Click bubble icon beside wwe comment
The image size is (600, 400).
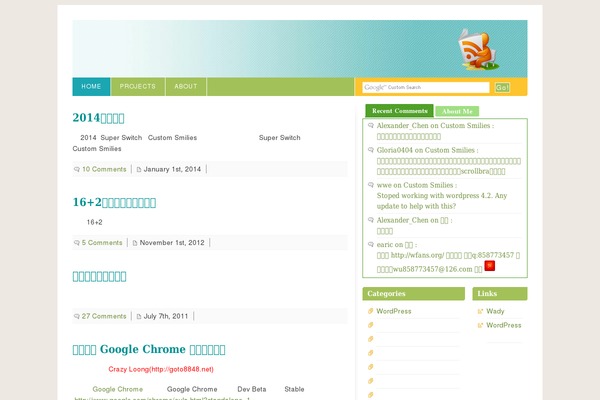(370, 184)
